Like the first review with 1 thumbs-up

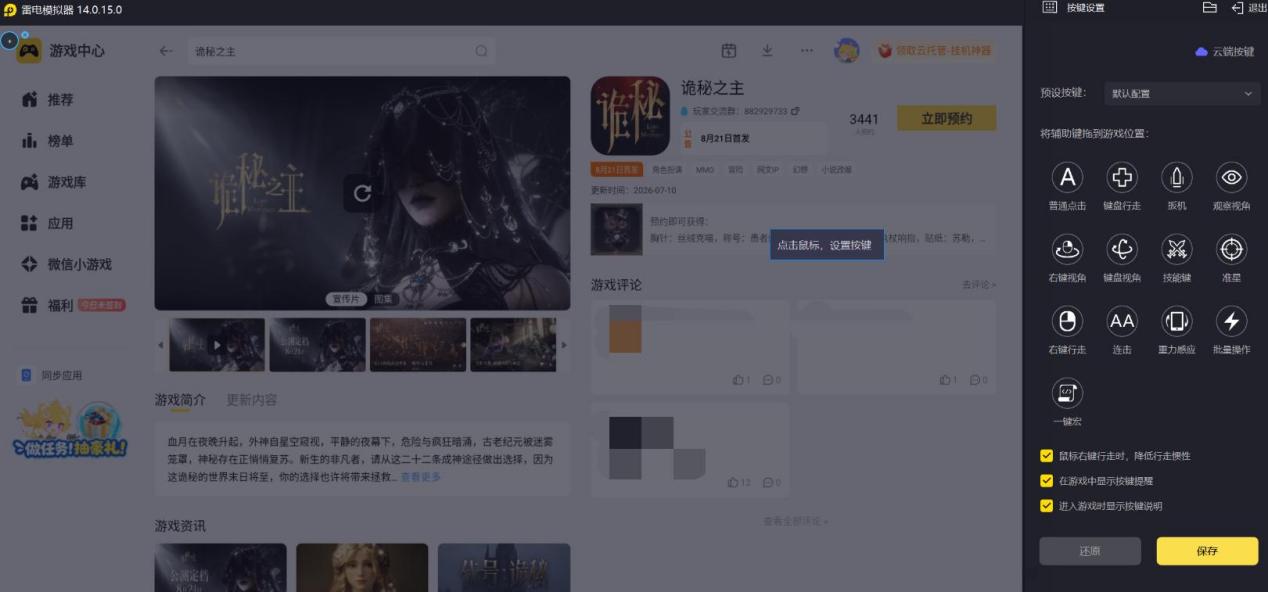tap(740, 380)
